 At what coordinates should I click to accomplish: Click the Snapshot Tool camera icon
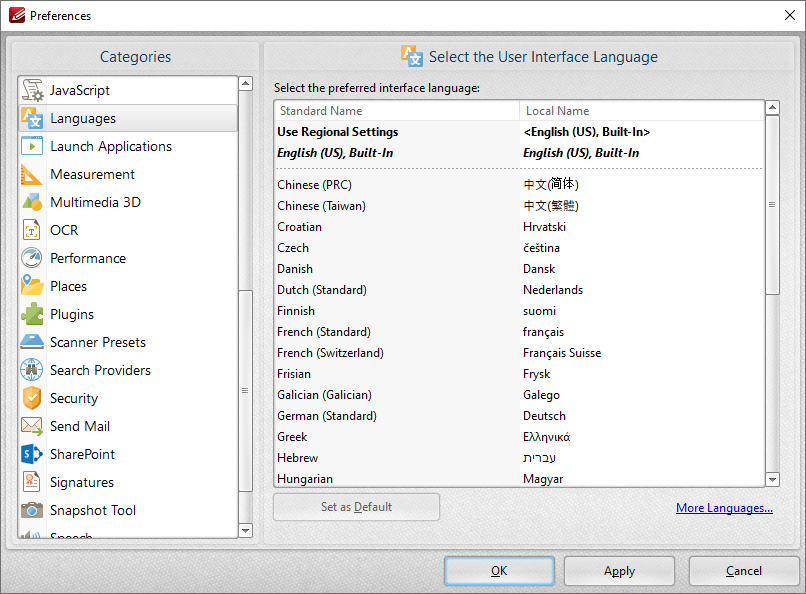[32, 510]
